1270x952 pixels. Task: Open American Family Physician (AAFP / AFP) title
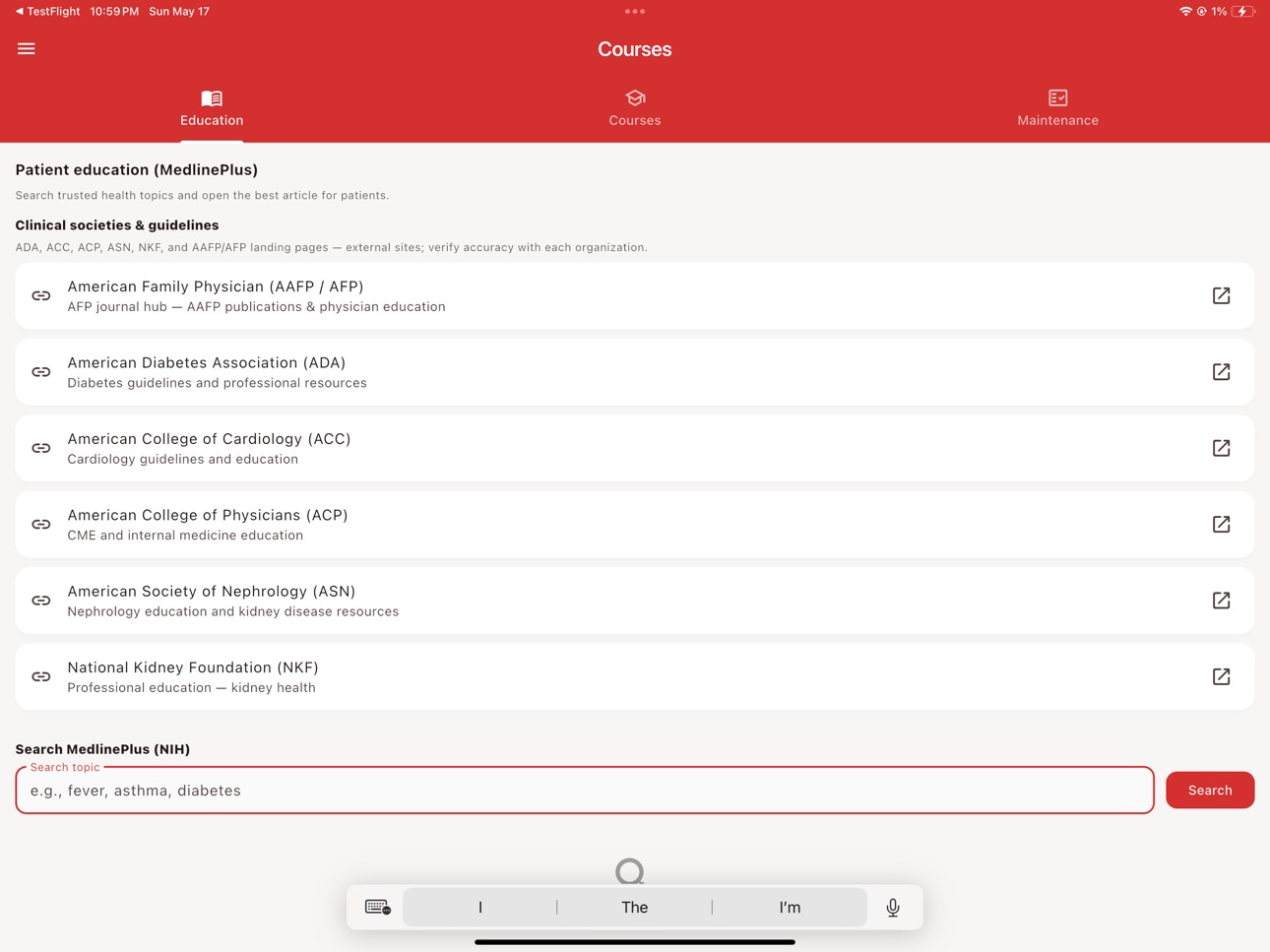[x=216, y=286]
